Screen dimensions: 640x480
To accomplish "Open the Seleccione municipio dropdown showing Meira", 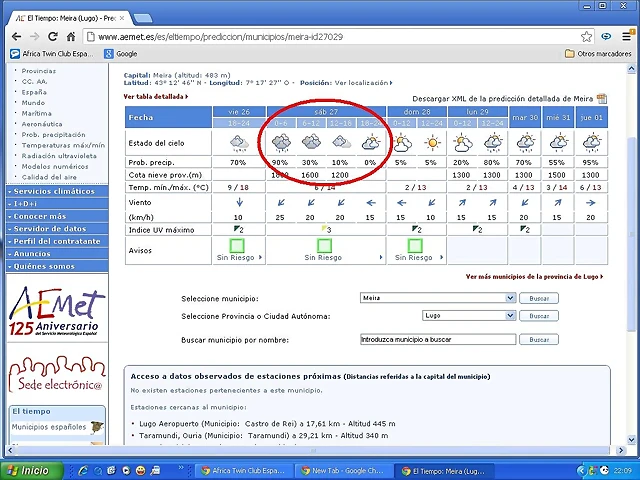I will click(438, 298).
